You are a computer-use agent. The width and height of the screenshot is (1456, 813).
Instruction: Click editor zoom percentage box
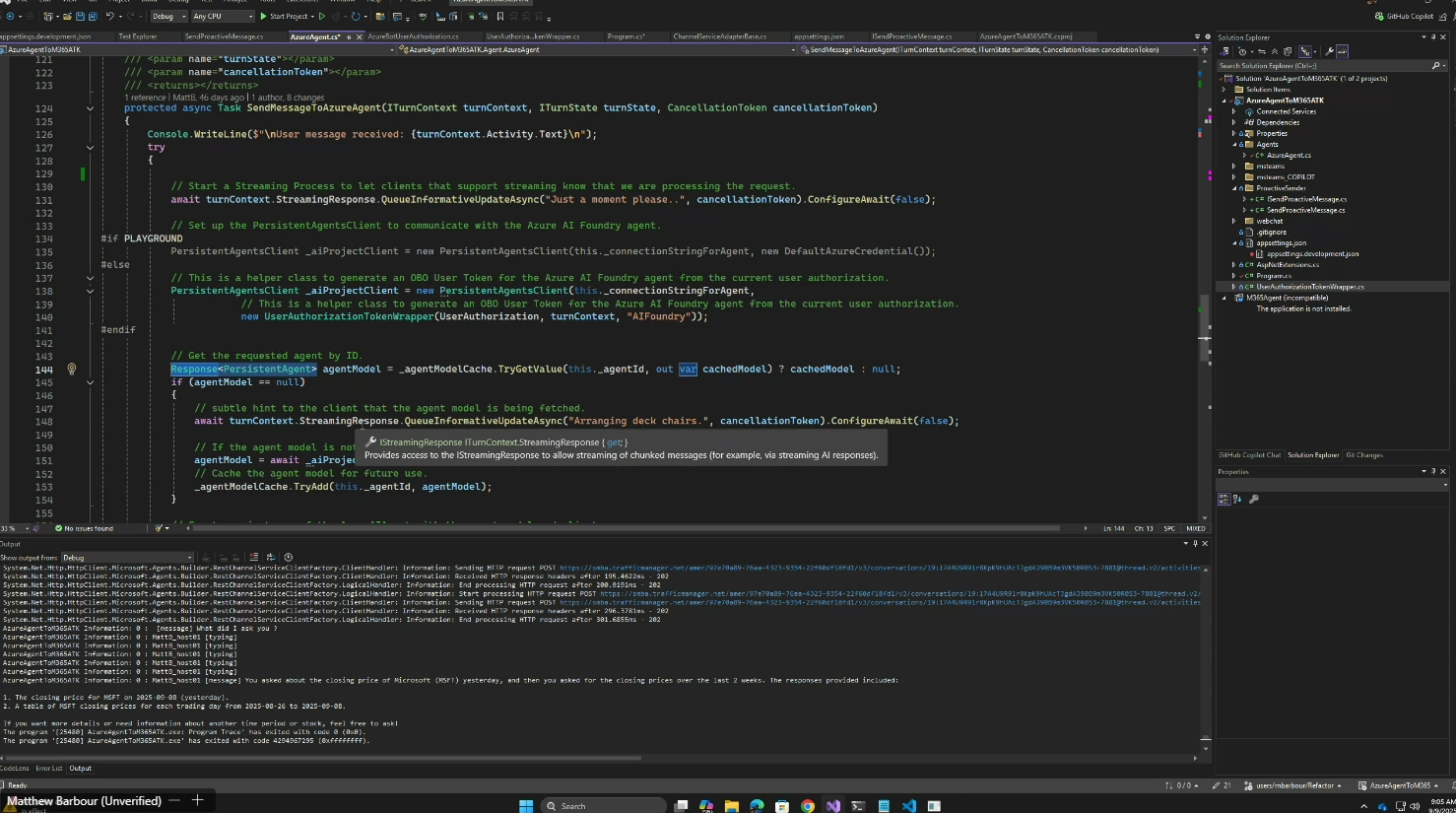pyautogui.click(x=14, y=528)
